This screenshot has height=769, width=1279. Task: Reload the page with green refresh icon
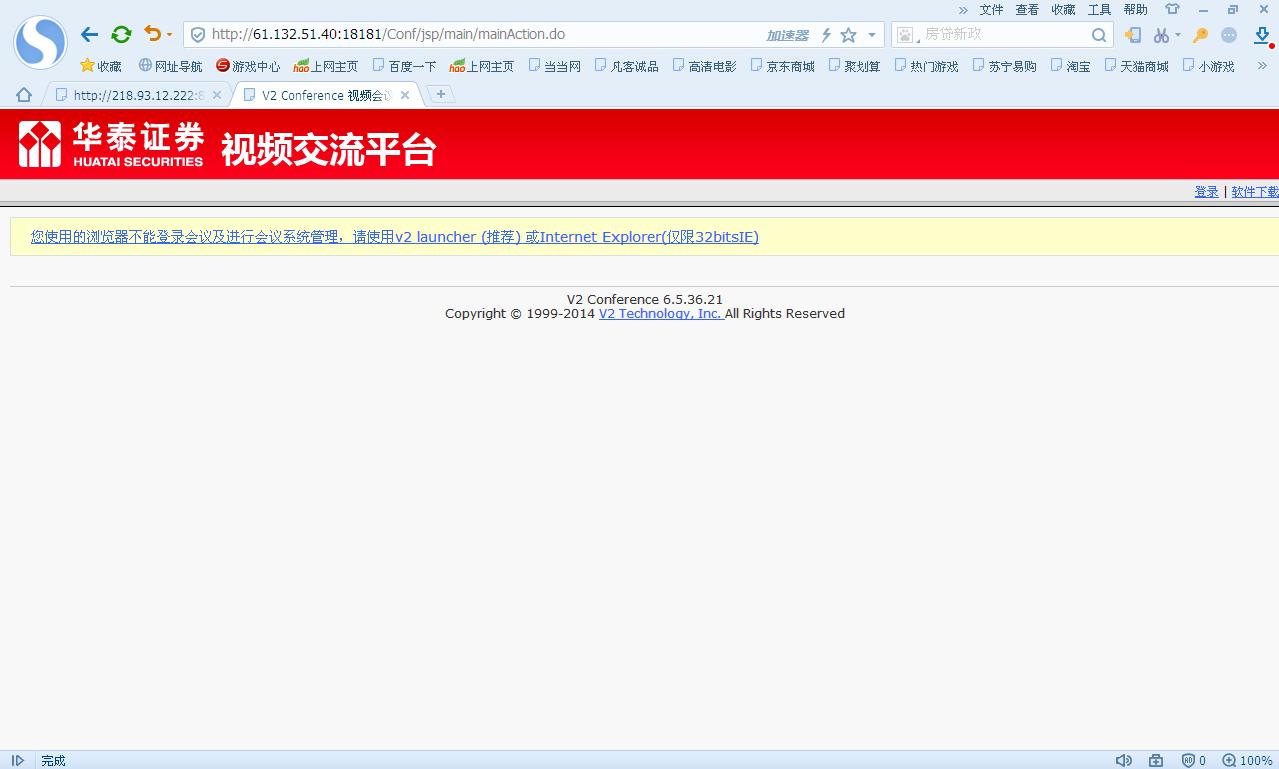(x=121, y=35)
